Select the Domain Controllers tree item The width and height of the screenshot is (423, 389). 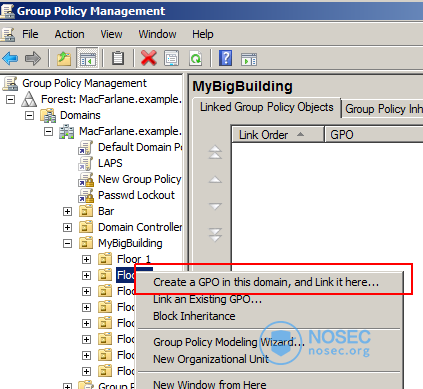click(x=140, y=227)
